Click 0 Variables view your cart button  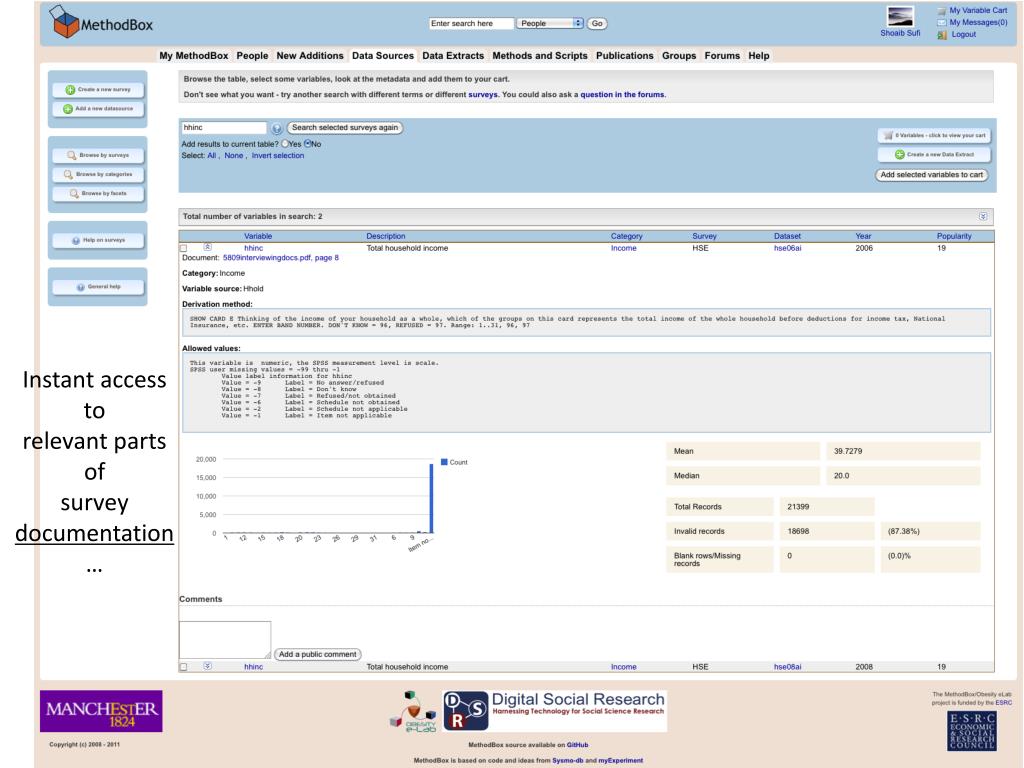[934, 135]
